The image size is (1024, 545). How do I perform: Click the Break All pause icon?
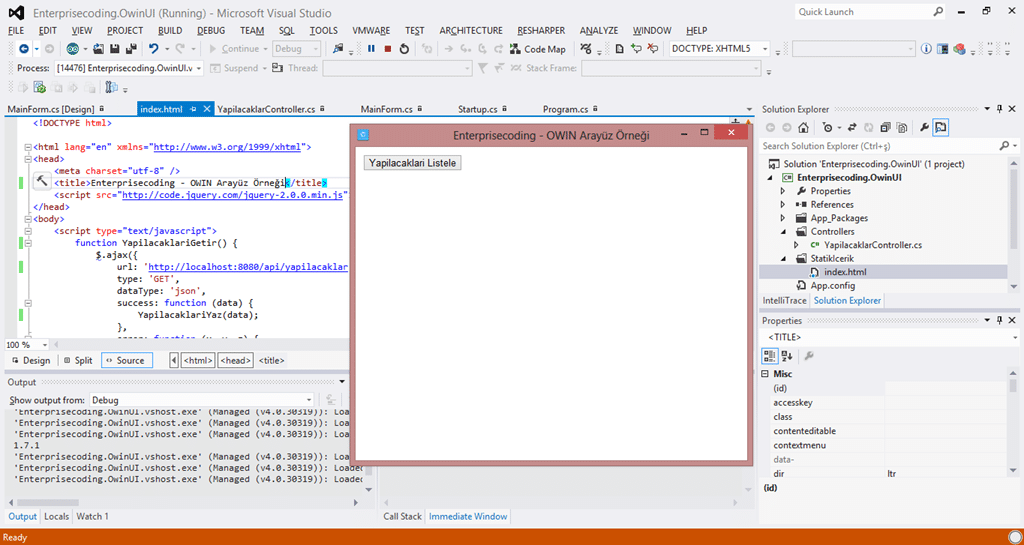tap(371, 49)
